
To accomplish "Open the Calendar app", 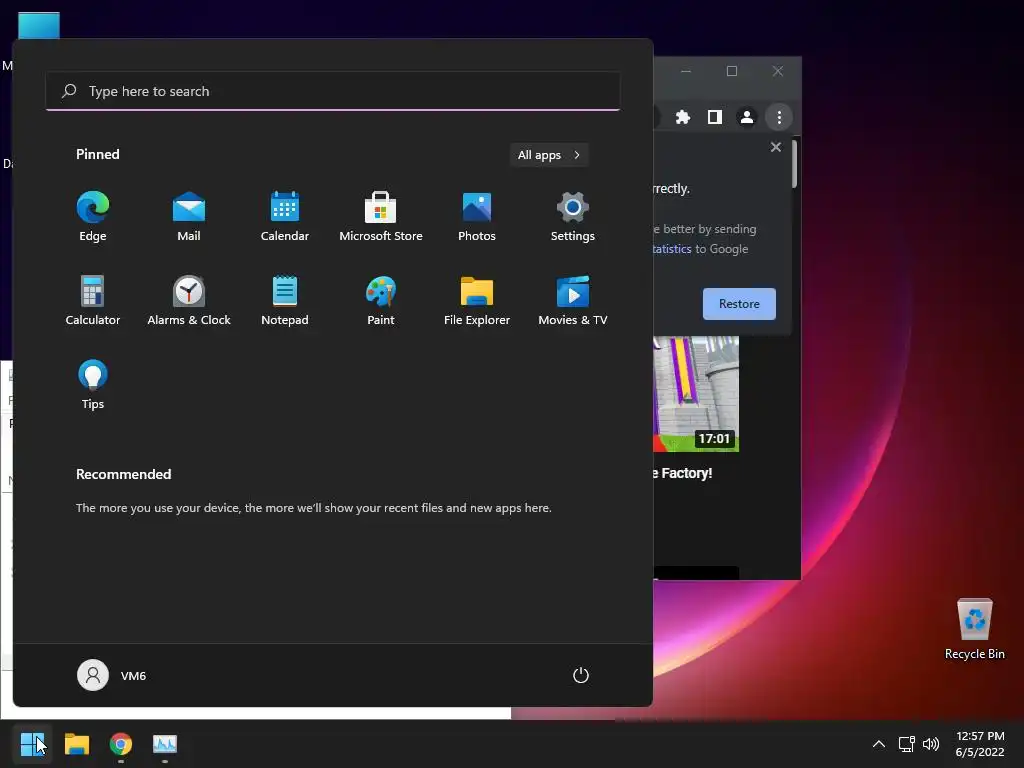I will tap(285, 217).
